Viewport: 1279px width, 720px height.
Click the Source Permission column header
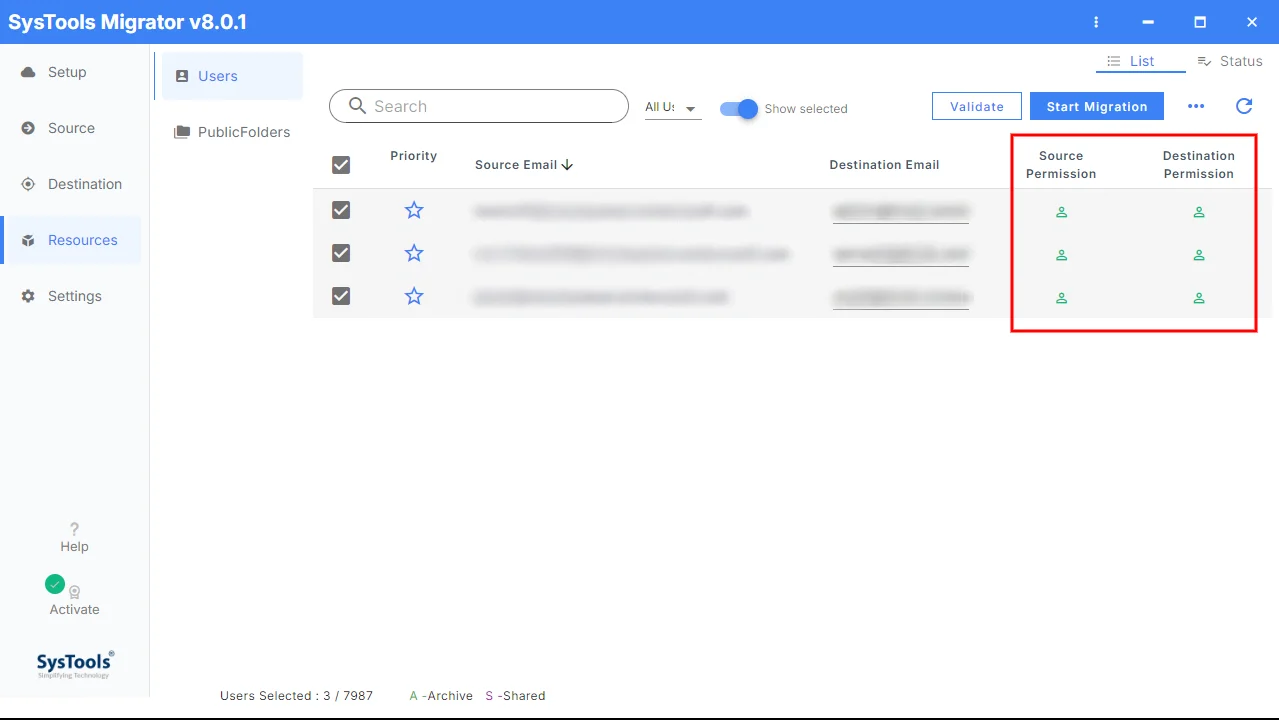click(x=1061, y=165)
